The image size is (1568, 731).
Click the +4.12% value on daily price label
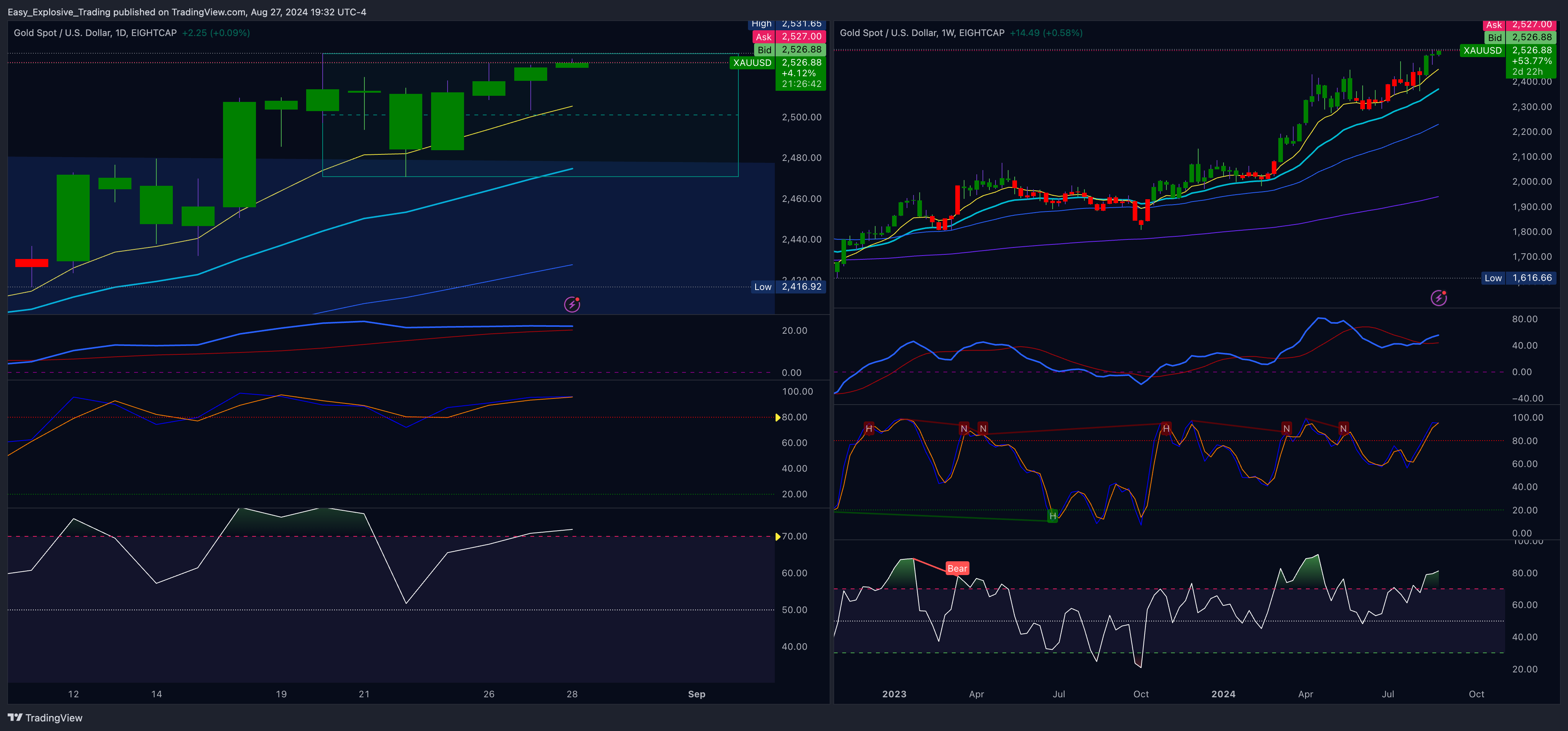799,73
